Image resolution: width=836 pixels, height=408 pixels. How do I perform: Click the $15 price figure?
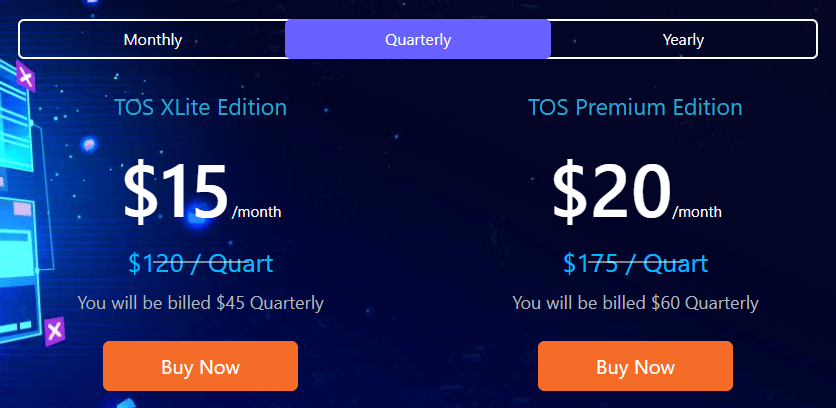(176, 191)
